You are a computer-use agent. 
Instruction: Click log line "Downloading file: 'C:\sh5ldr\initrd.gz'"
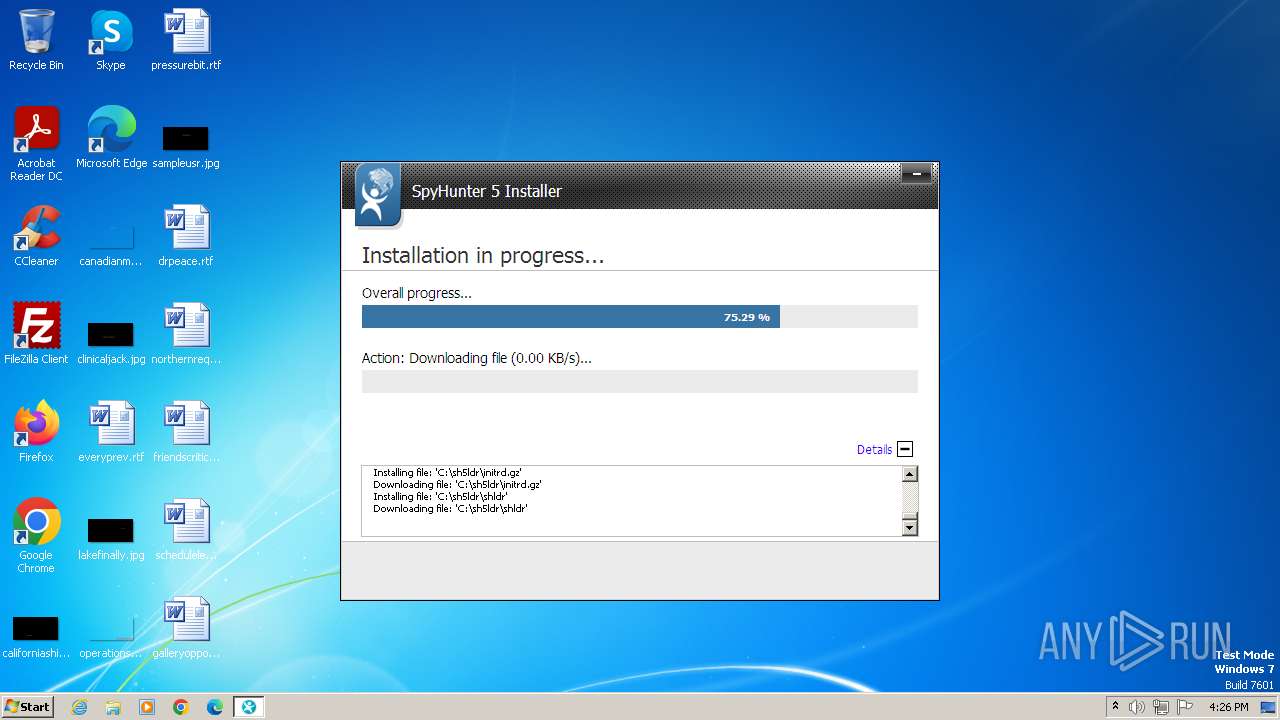click(x=457, y=484)
